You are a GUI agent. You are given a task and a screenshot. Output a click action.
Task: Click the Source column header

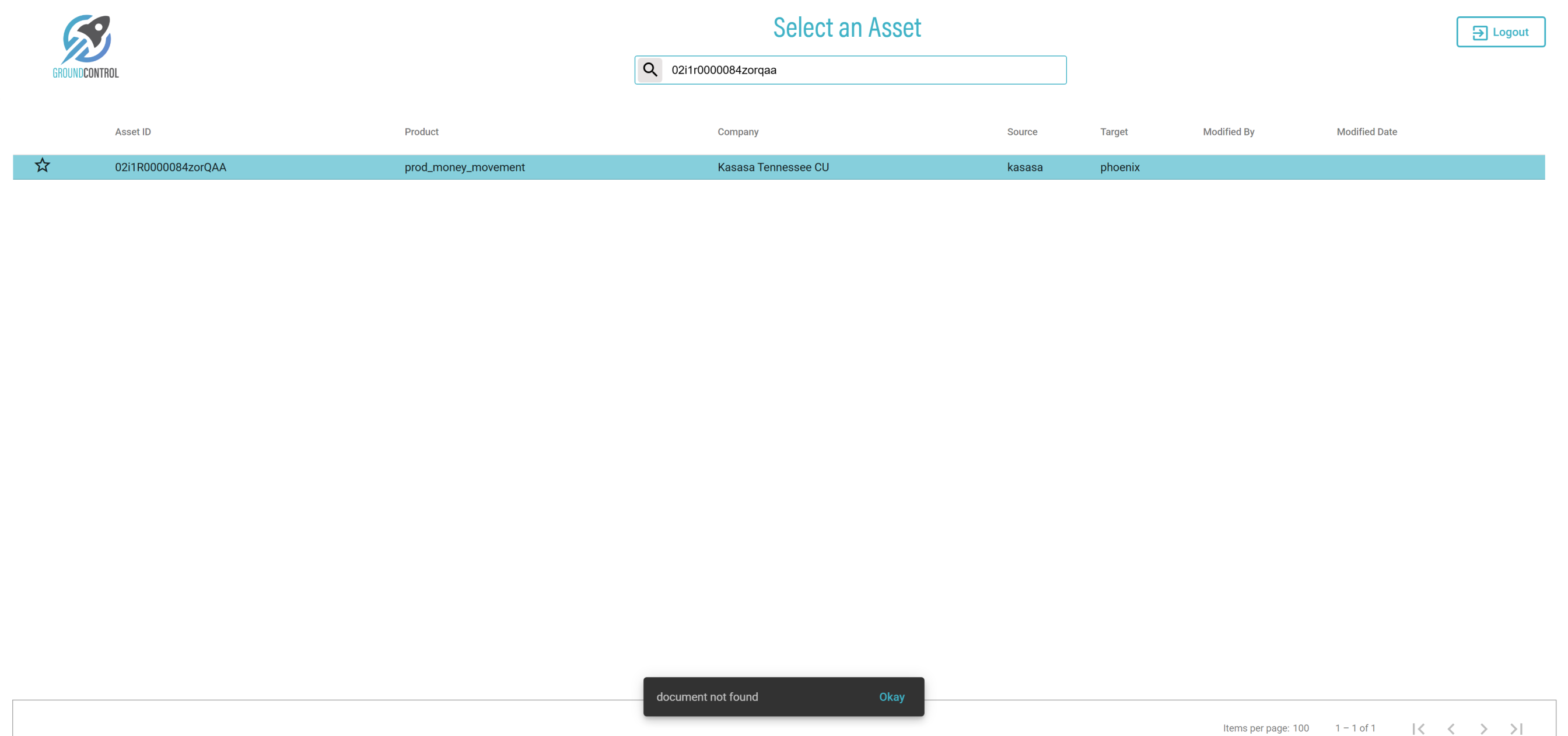tap(1022, 131)
